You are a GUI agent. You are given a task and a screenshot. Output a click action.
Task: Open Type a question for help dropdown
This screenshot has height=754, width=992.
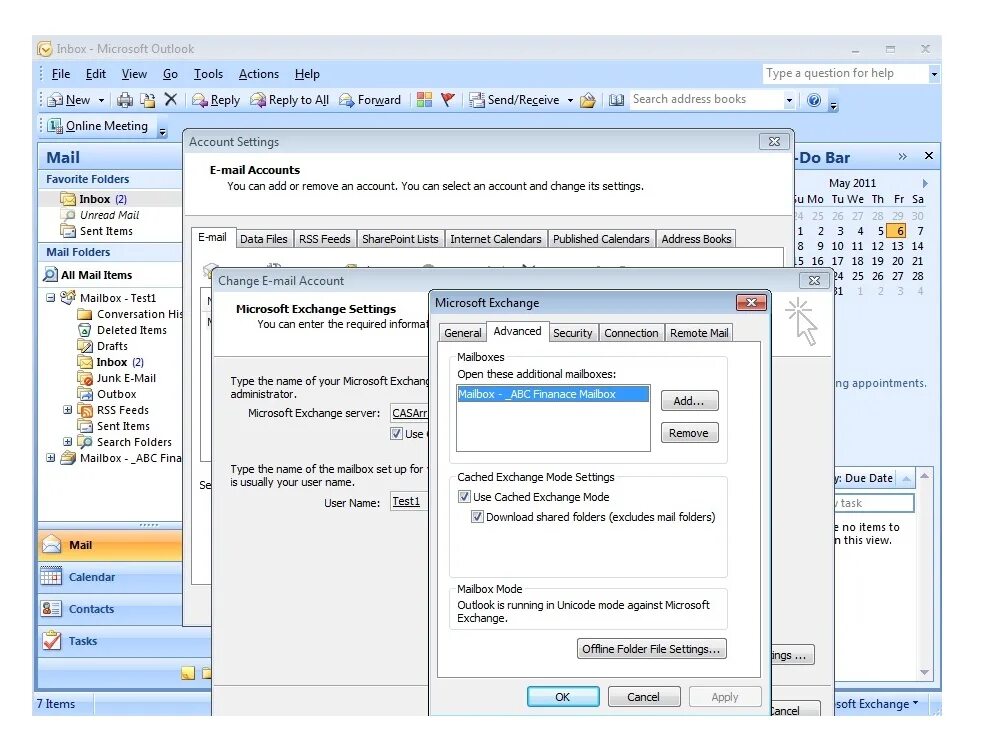934,74
